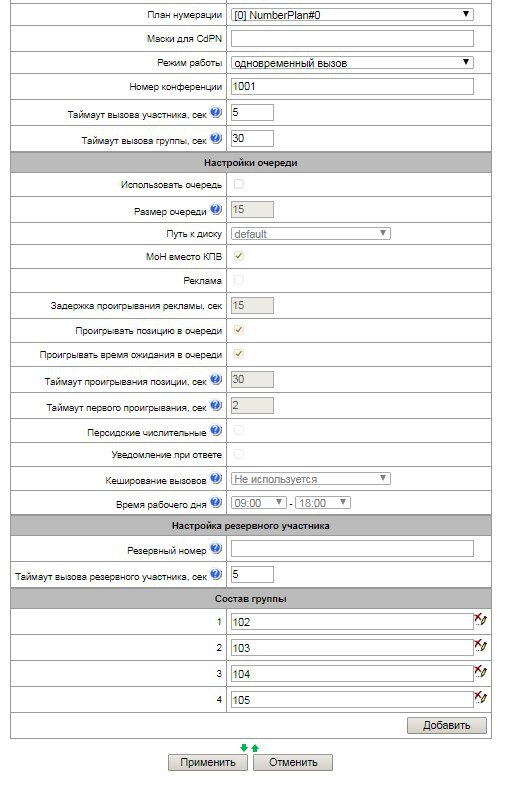Click the Отменить button
This screenshot has height=794, width=514.
[x=293, y=762]
